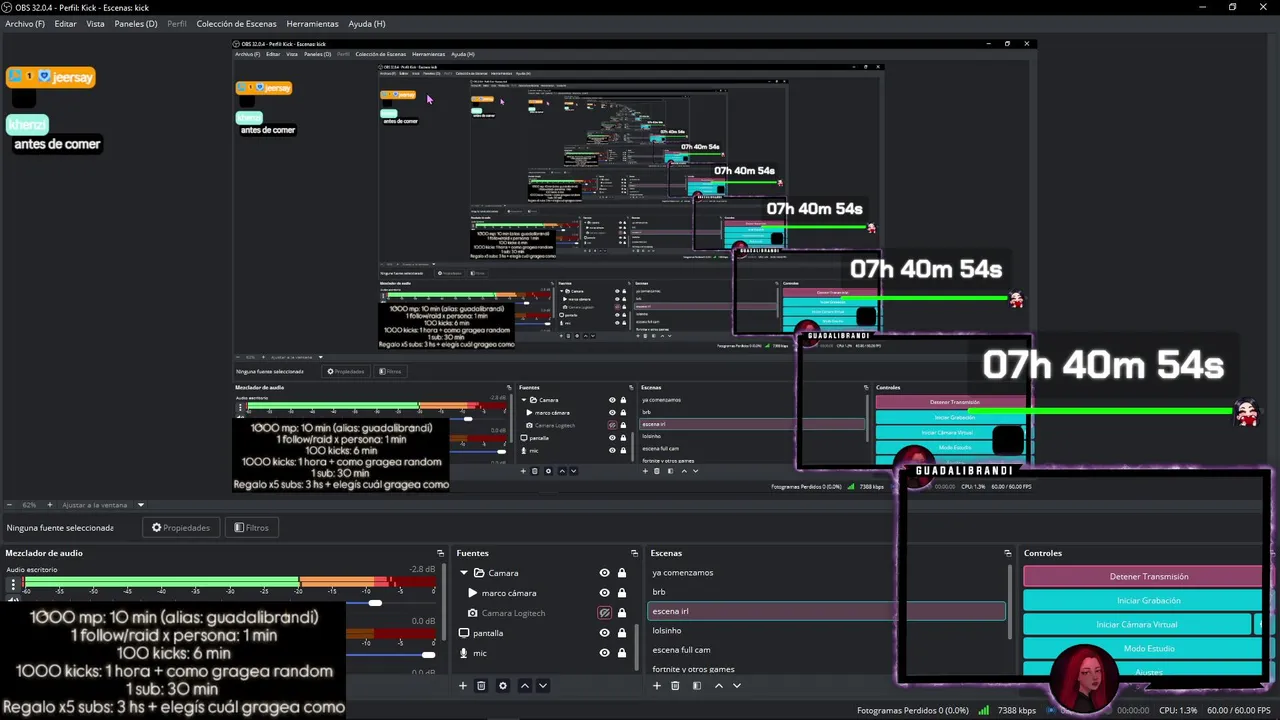
Task: Undock the Mezclador de audio panel
Action: (x=440, y=553)
